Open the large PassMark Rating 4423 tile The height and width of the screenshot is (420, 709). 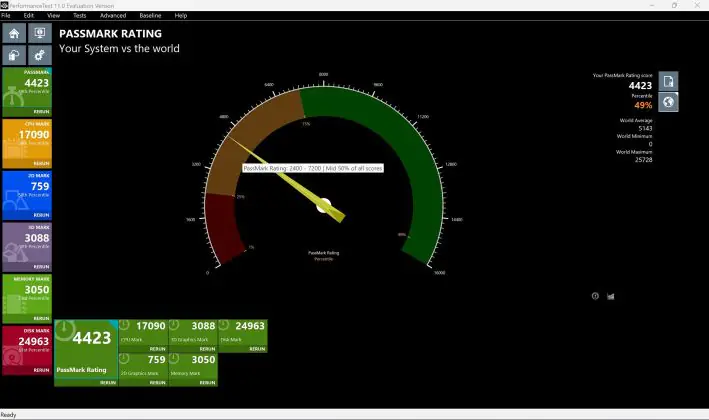click(x=86, y=353)
